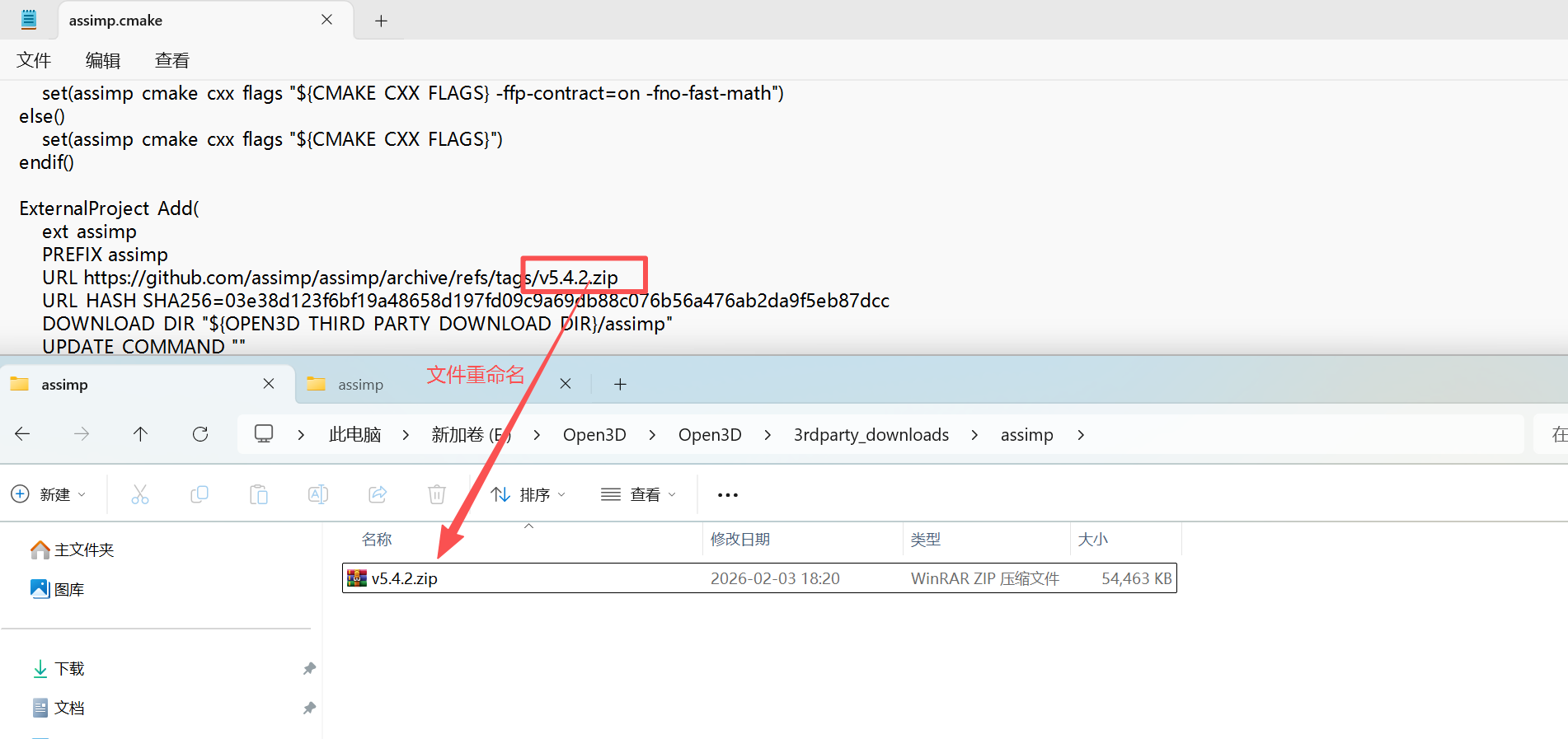This screenshot has width=1568, height=739.
Task: Open the 文件 menu in Notepad
Action: 34,60
